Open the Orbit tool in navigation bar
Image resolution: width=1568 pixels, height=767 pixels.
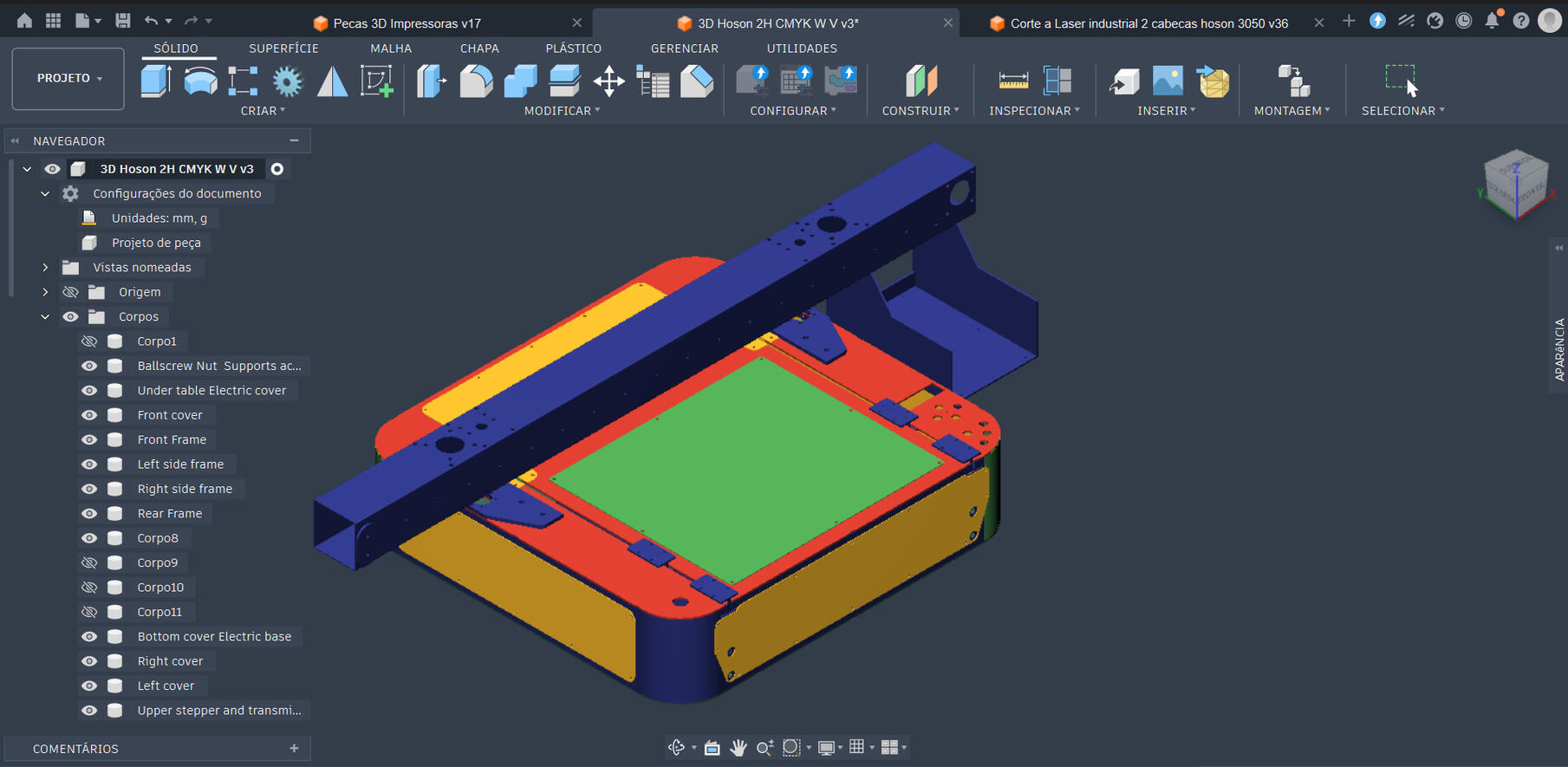point(677,747)
